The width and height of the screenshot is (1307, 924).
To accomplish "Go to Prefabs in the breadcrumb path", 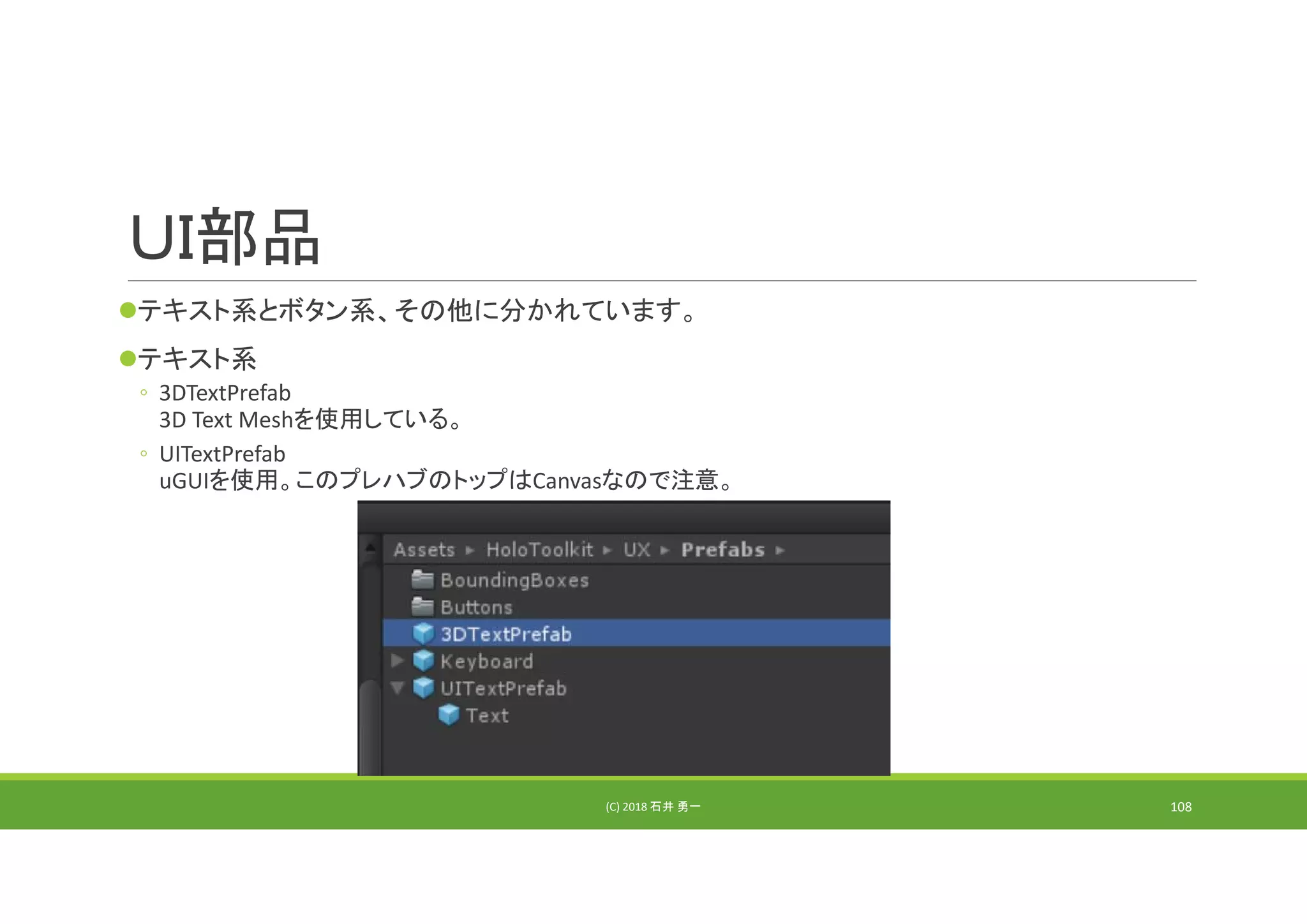I will [723, 549].
